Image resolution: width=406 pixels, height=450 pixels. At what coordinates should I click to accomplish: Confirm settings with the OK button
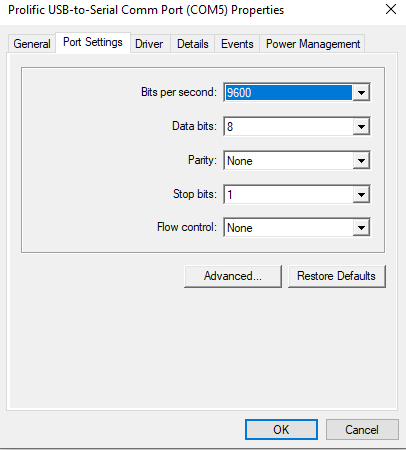(281, 429)
